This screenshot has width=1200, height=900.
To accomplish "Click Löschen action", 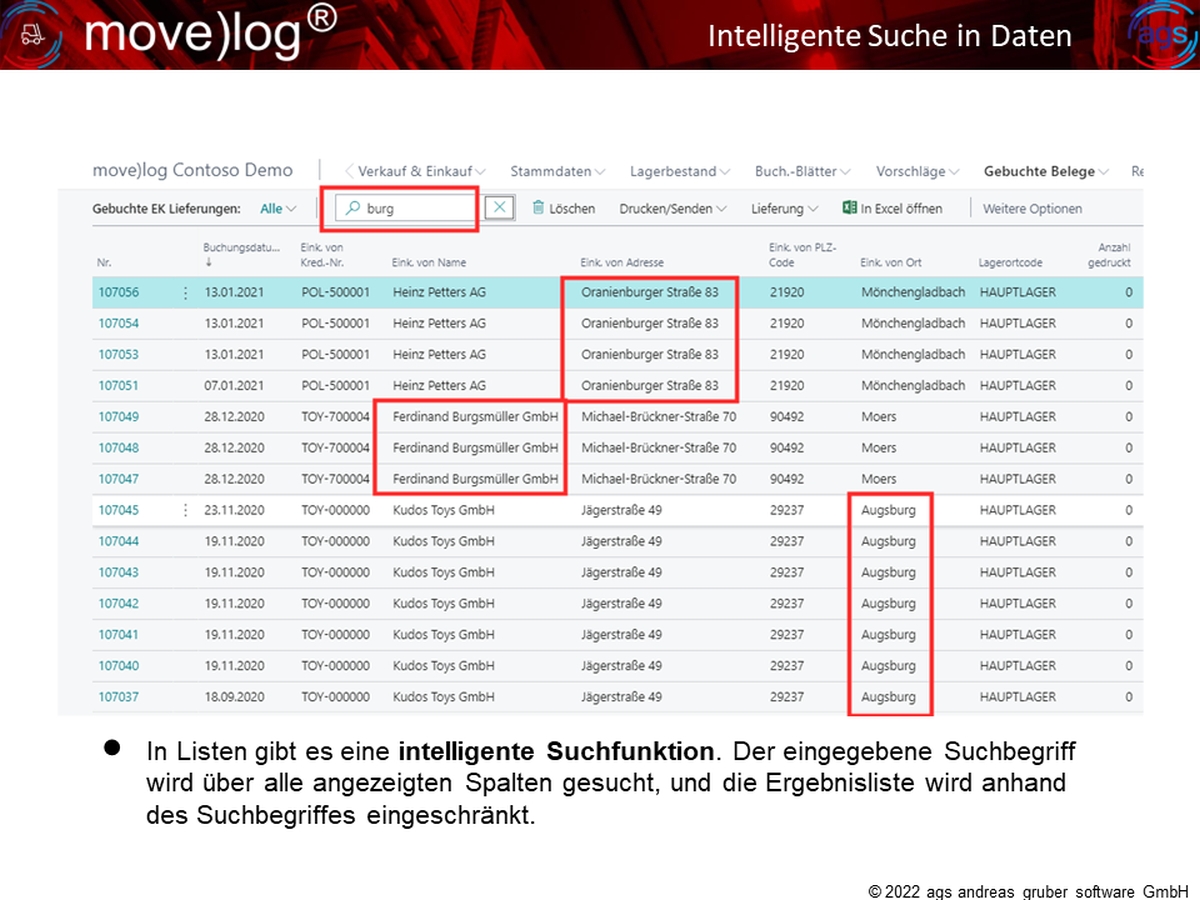I will [x=563, y=209].
